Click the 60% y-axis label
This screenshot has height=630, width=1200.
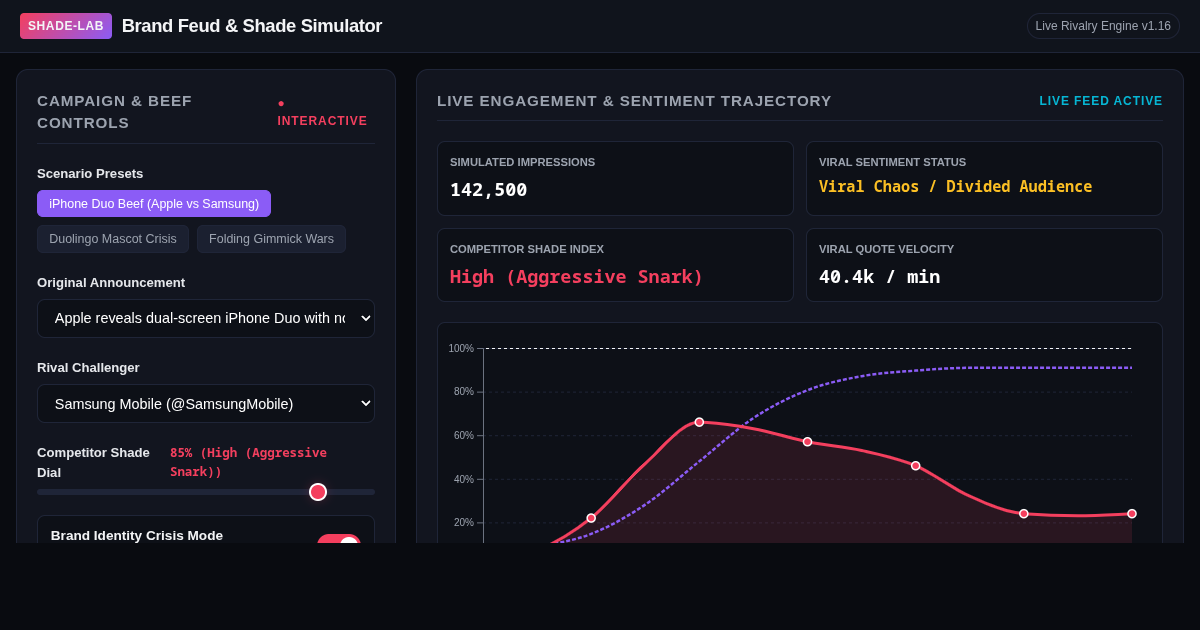click(x=464, y=436)
